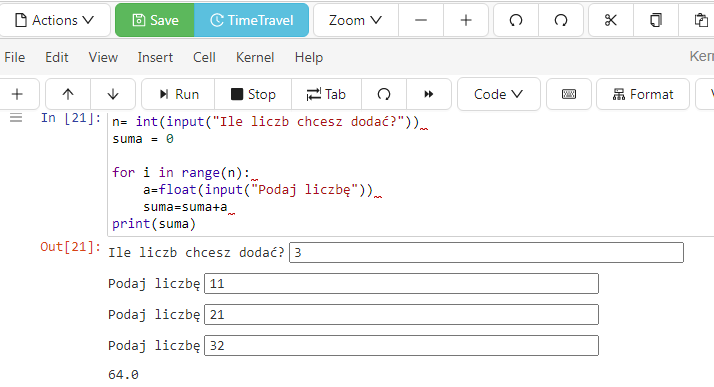Open the Edit menu
The width and height of the screenshot is (714, 387).
pyautogui.click(x=56, y=57)
